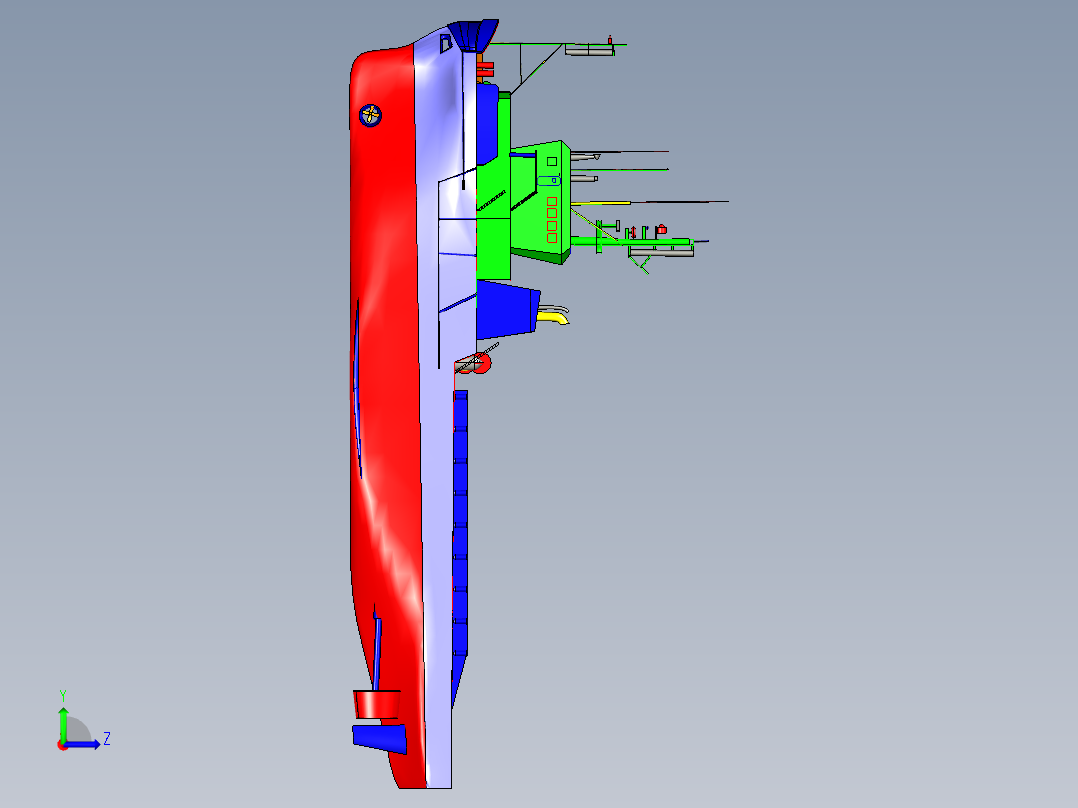The height and width of the screenshot is (808, 1078).
Task: Select the red origin sphere of the triad
Action: point(62,746)
